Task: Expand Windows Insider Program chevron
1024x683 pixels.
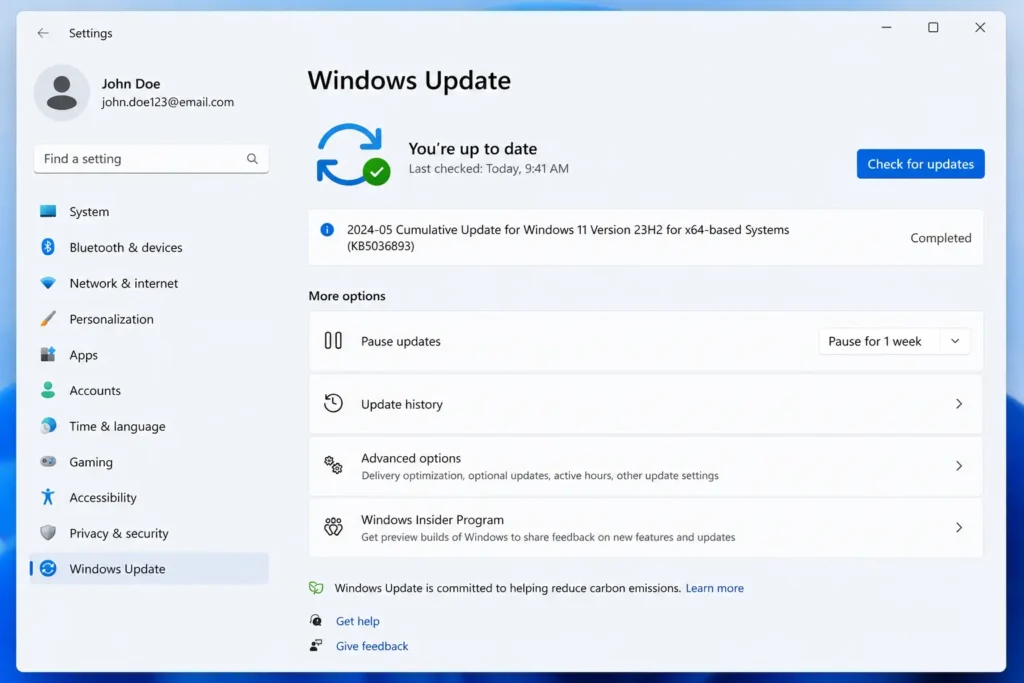Action: pos(959,527)
